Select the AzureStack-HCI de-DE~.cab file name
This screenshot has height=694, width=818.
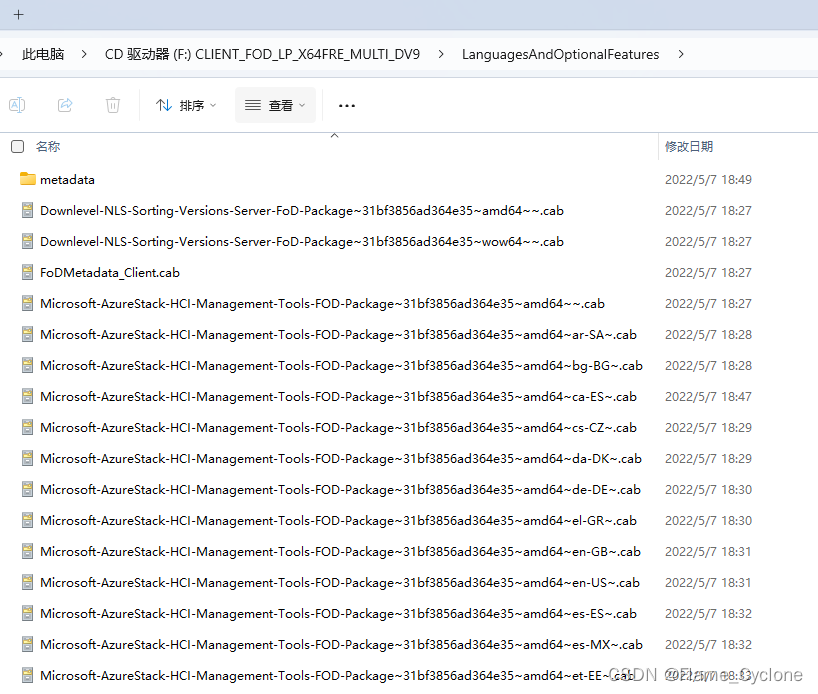341,490
